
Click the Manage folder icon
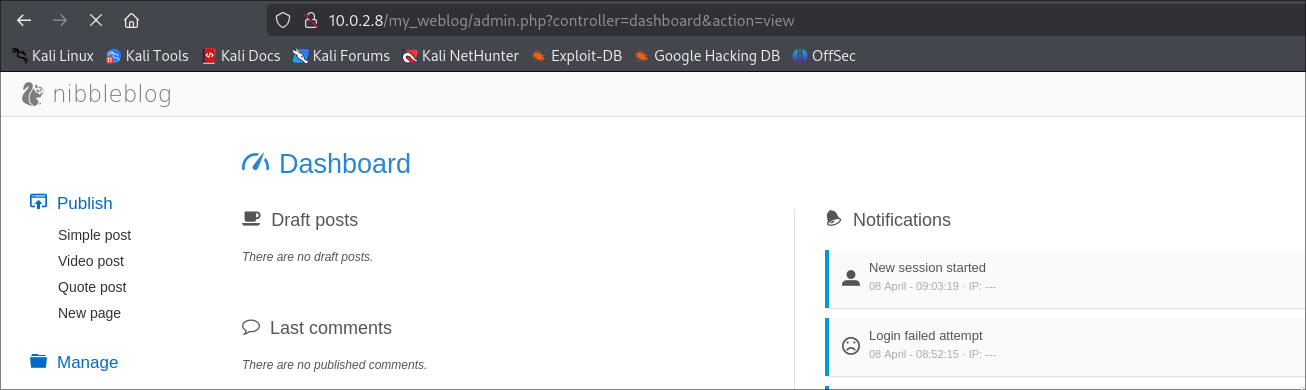coord(39,362)
